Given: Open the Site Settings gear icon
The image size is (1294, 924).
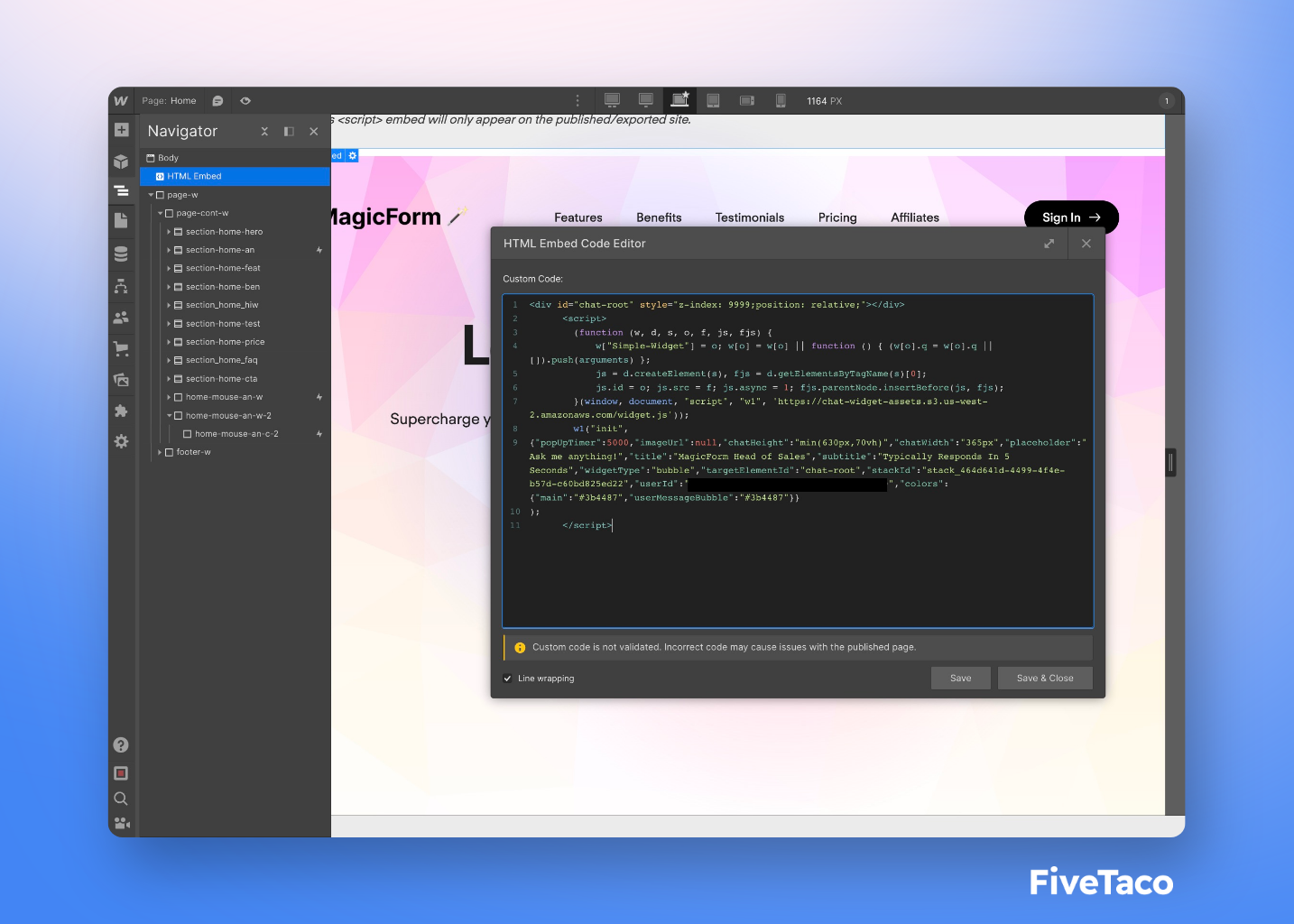Looking at the screenshot, I should pos(121,441).
